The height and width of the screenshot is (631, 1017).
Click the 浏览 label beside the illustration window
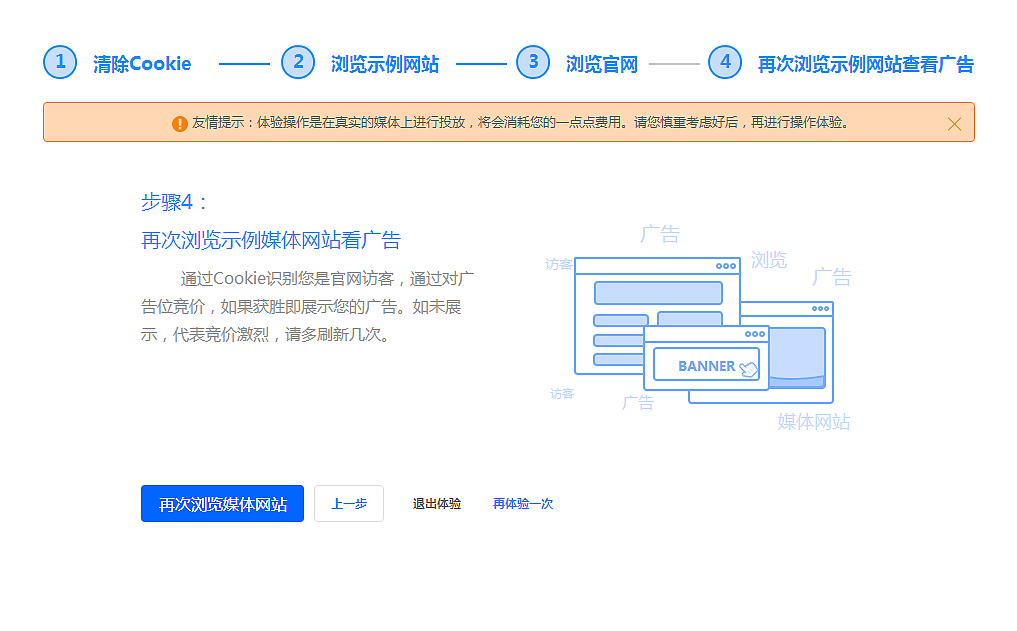[769, 260]
